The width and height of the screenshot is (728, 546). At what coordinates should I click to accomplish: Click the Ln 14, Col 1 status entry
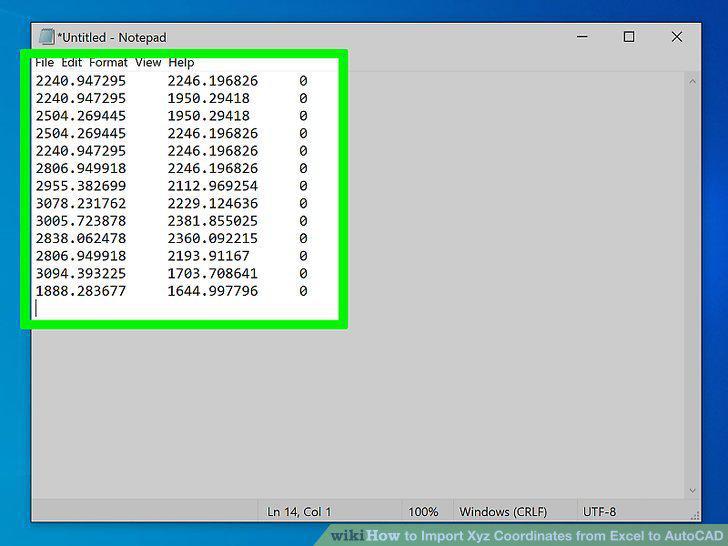pos(299,512)
